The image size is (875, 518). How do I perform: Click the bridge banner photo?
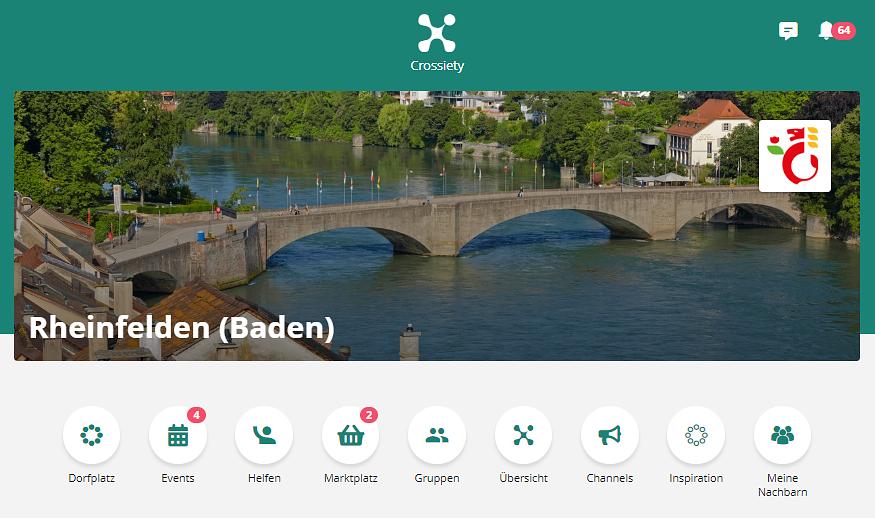click(437, 226)
